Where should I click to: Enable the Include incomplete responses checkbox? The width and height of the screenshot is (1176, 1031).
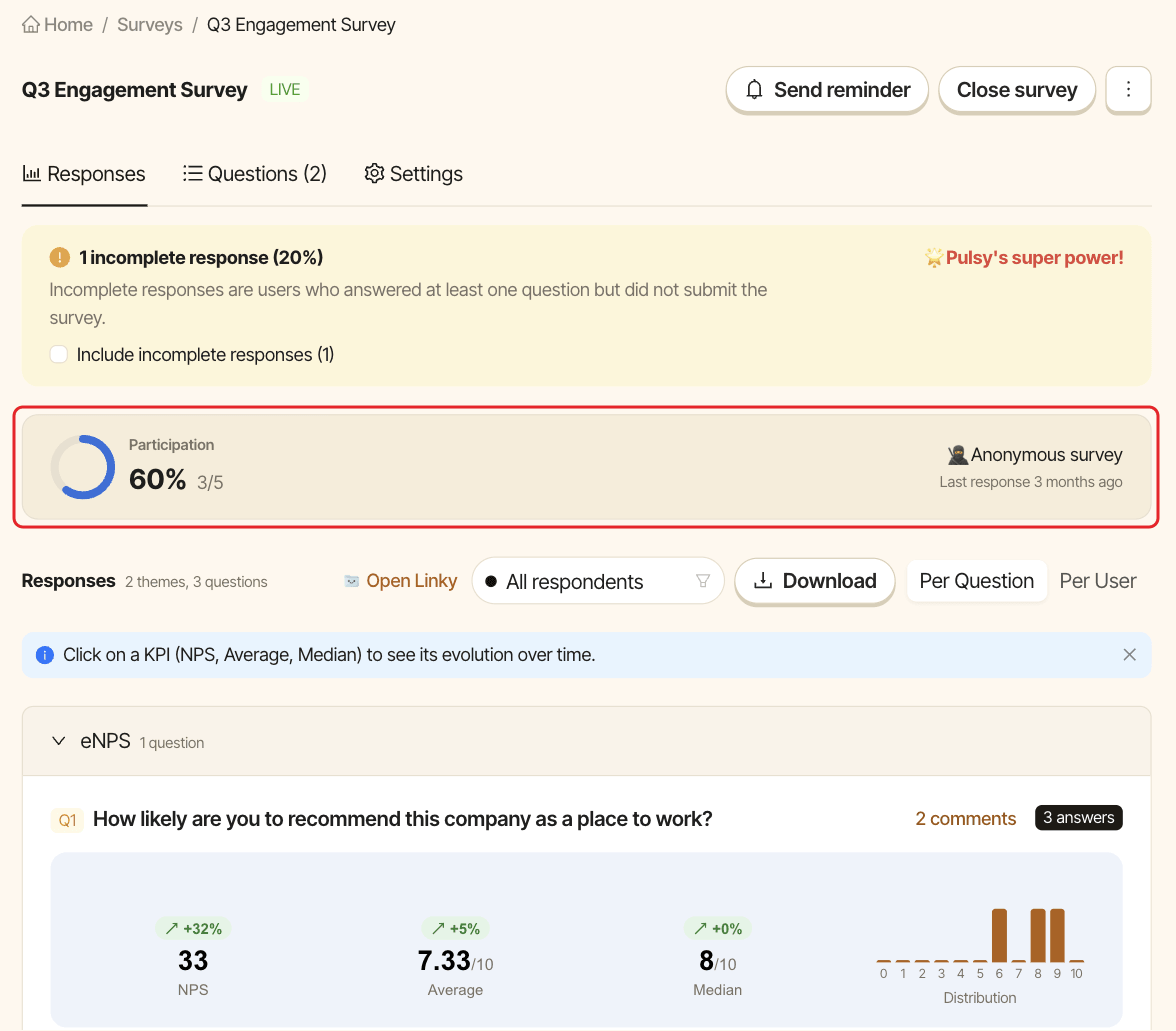(58, 354)
